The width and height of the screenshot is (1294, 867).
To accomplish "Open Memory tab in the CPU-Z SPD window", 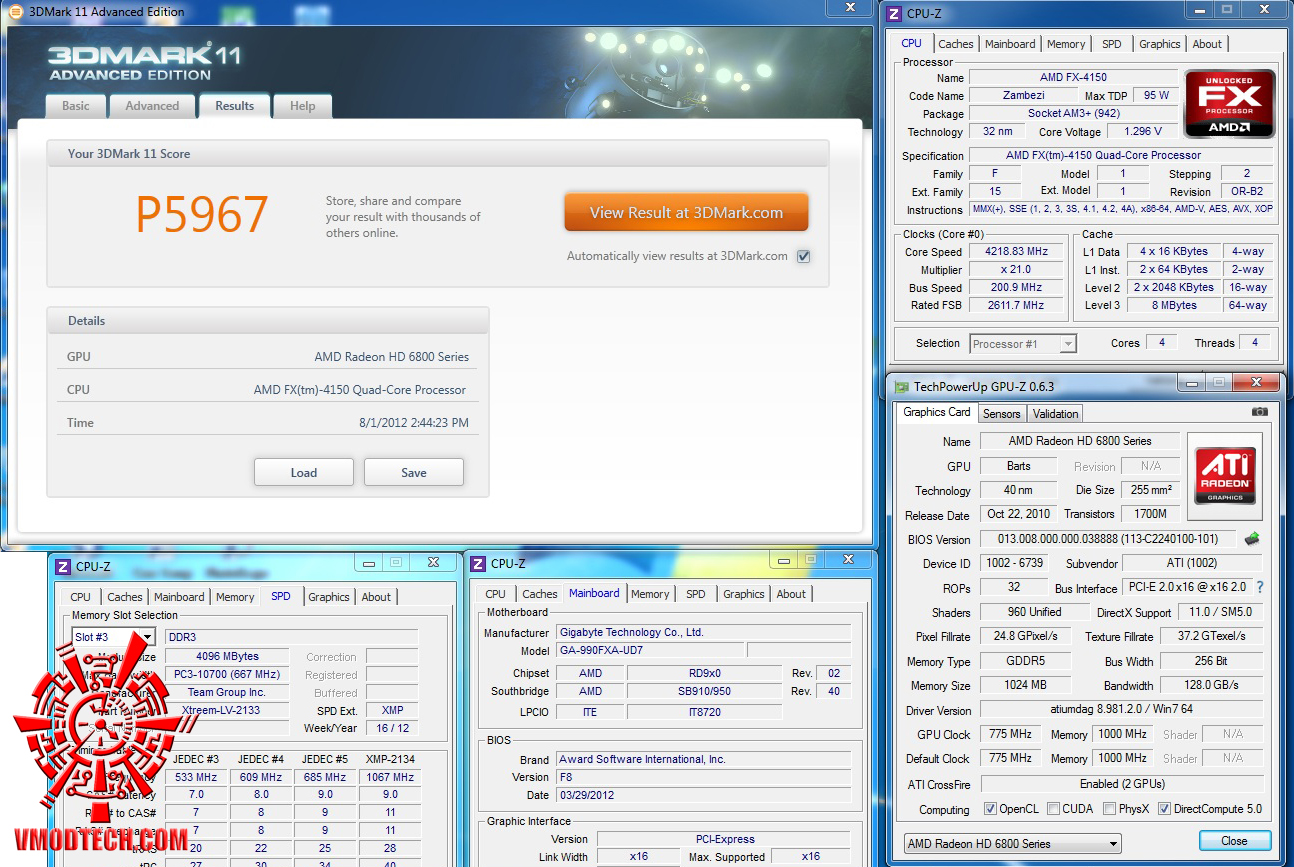I will click(235, 597).
